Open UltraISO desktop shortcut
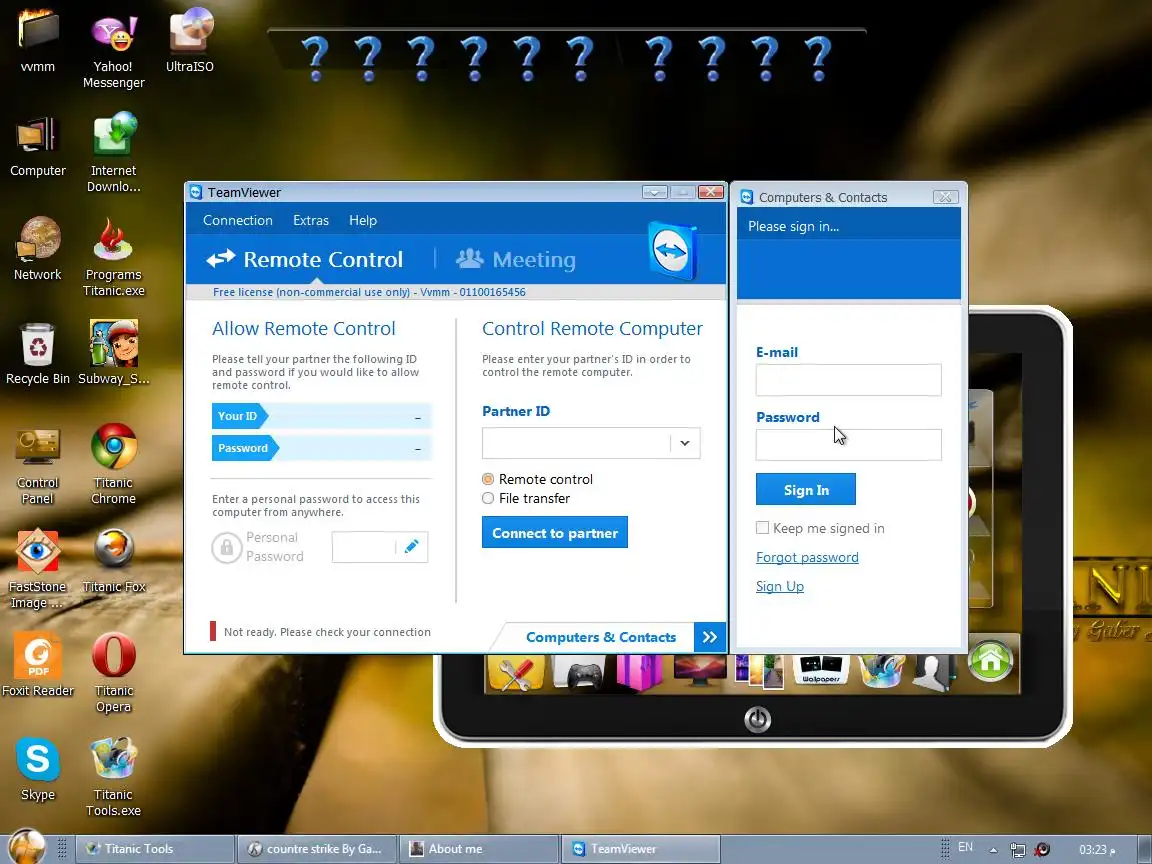 coord(190,41)
